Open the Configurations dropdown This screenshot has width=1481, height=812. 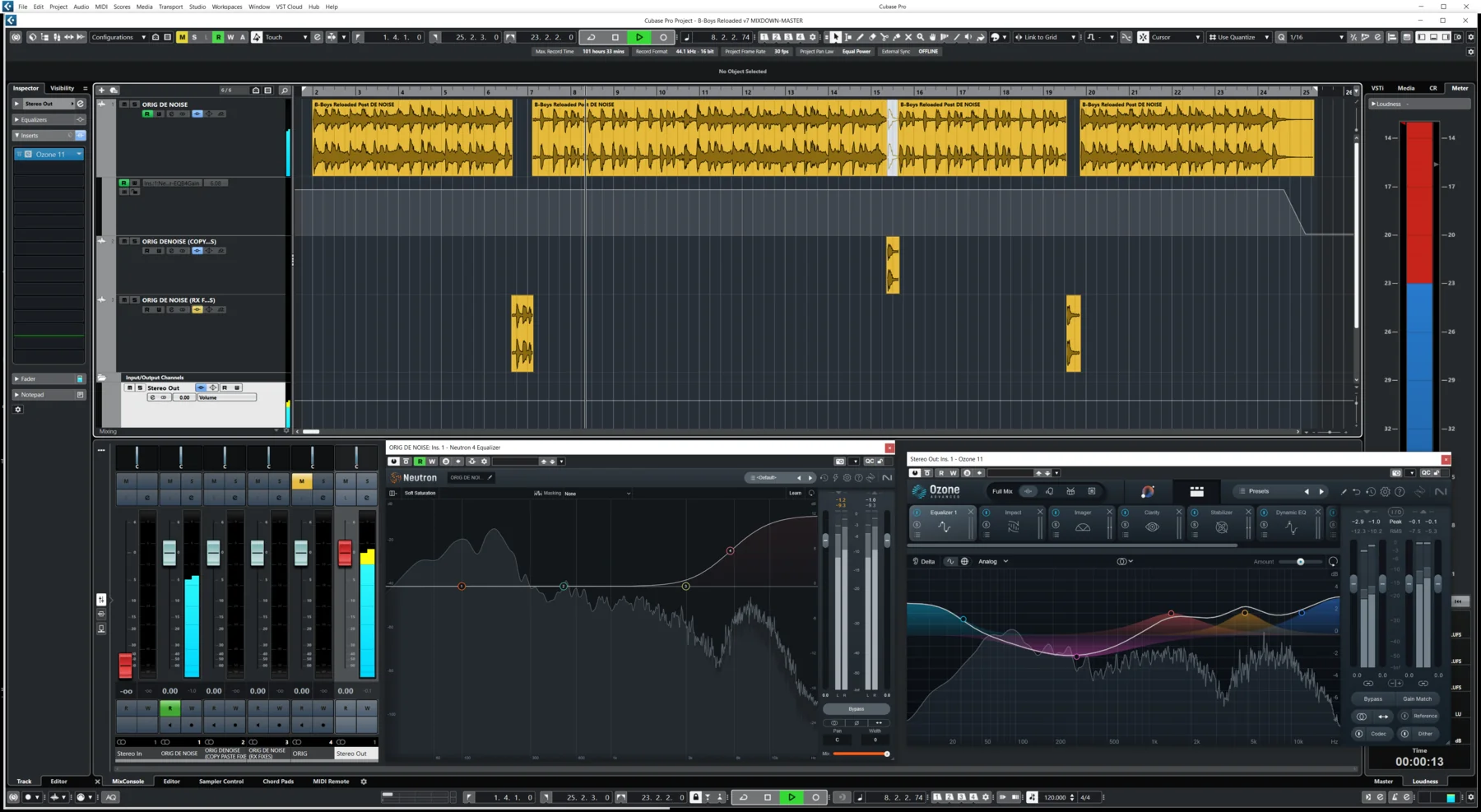click(x=118, y=37)
